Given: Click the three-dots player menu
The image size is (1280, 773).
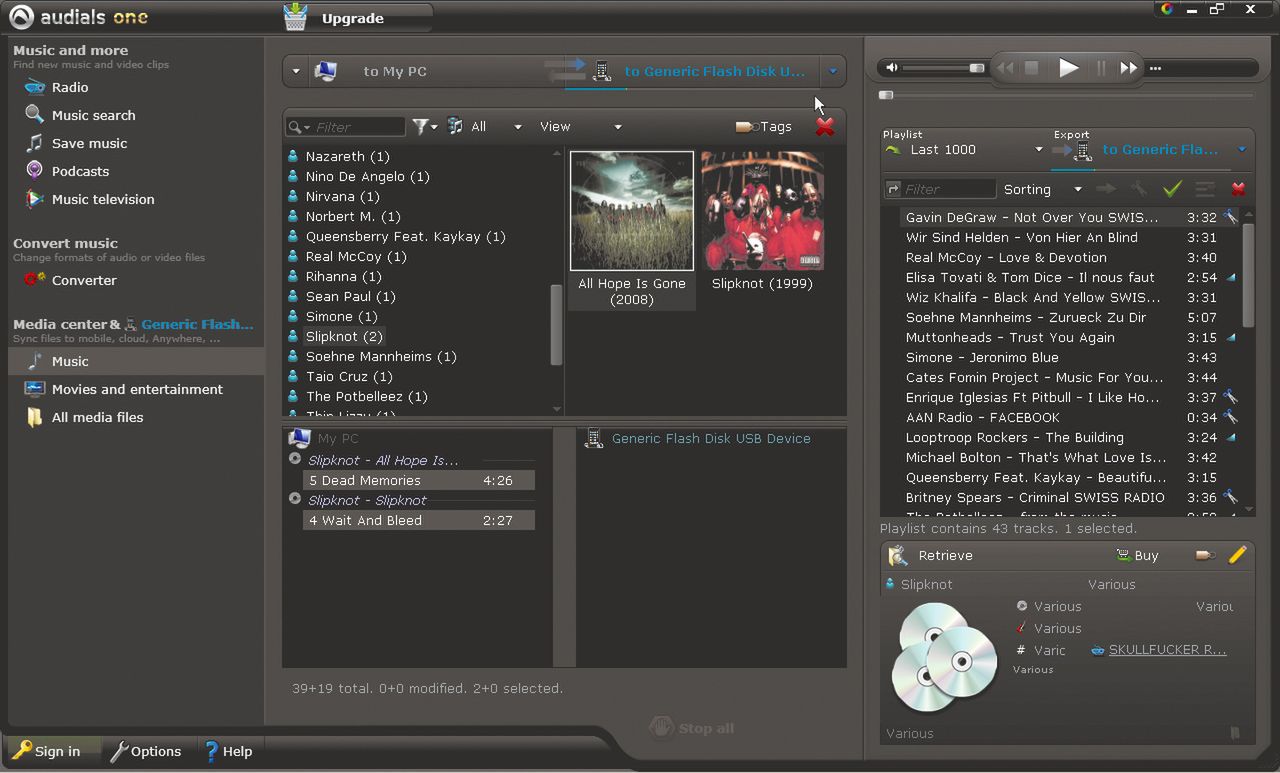Looking at the screenshot, I should tap(1156, 69).
